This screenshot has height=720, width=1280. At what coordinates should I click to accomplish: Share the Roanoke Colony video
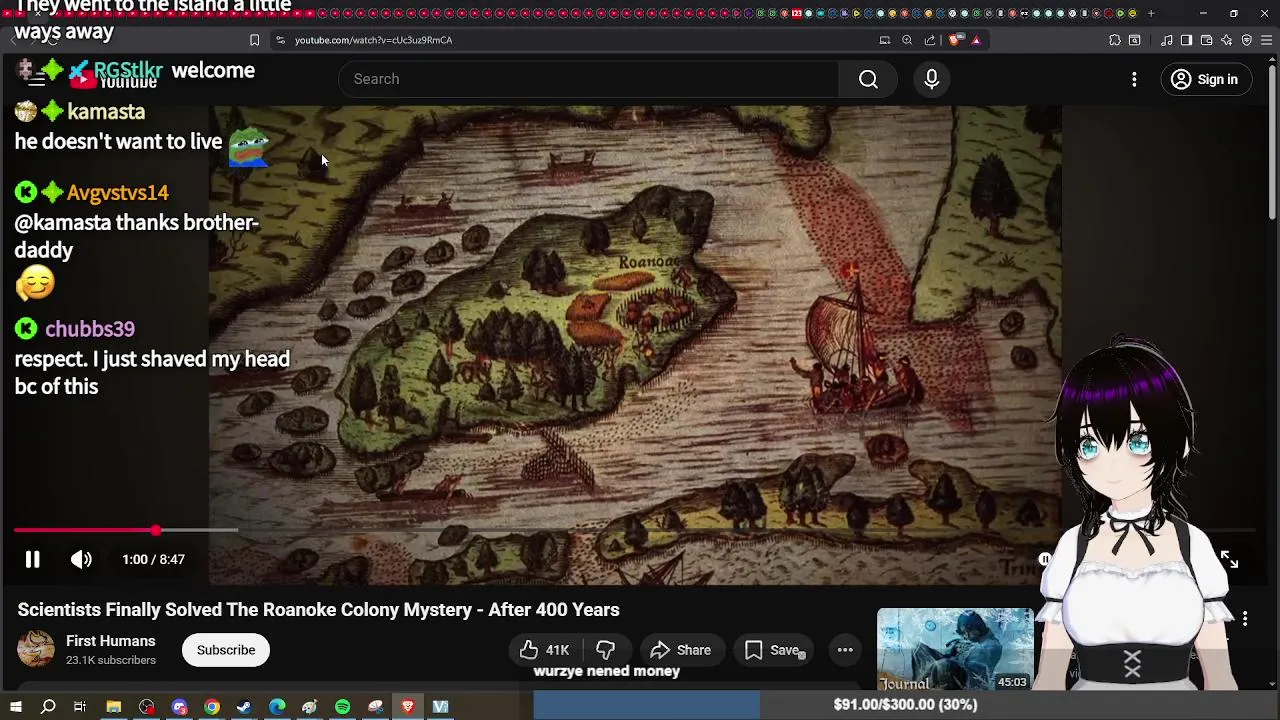(x=681, y=650)
